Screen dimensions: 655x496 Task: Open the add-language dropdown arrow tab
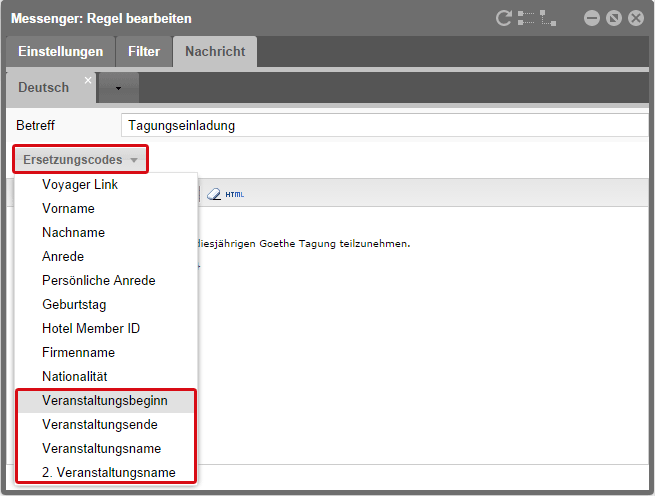point(118,88)
